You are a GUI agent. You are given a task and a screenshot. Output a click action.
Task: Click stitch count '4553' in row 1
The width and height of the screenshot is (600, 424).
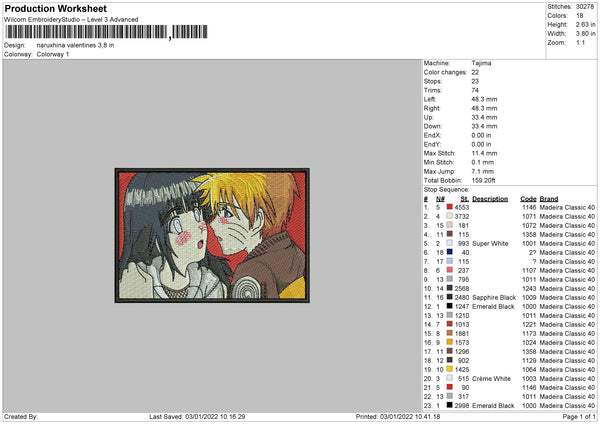click(462, 207)
